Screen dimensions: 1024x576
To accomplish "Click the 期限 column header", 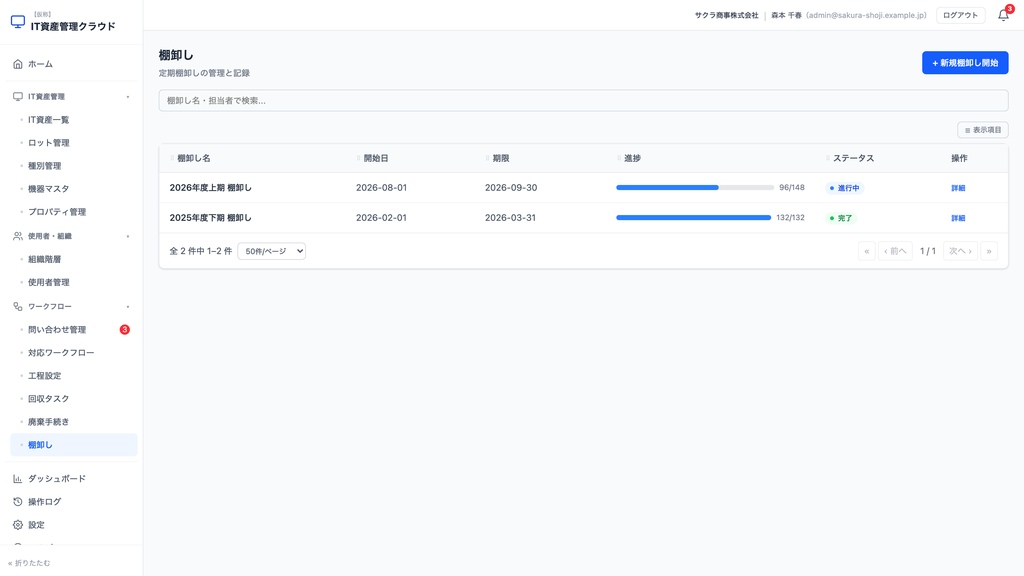I will (x=501, y=158).
